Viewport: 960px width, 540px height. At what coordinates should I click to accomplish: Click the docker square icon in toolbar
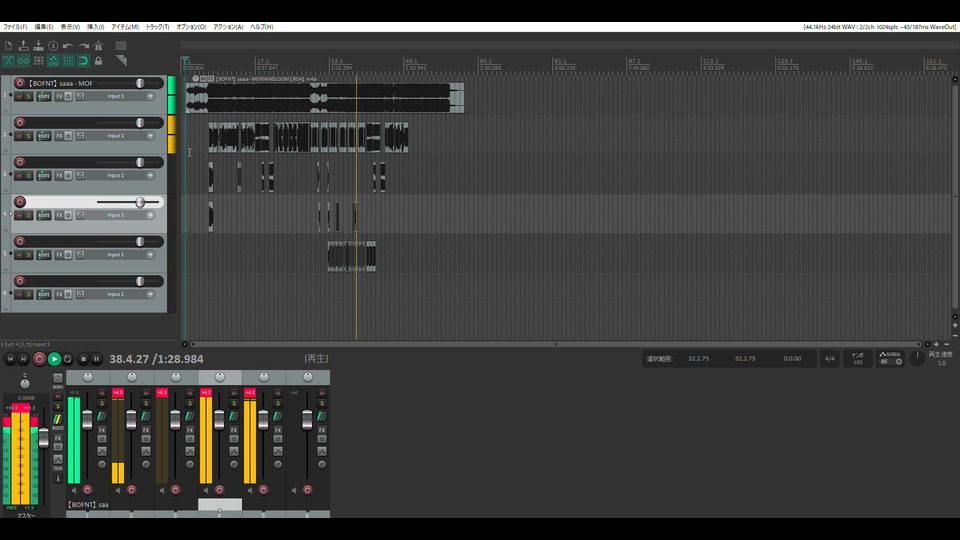(121, 46)
